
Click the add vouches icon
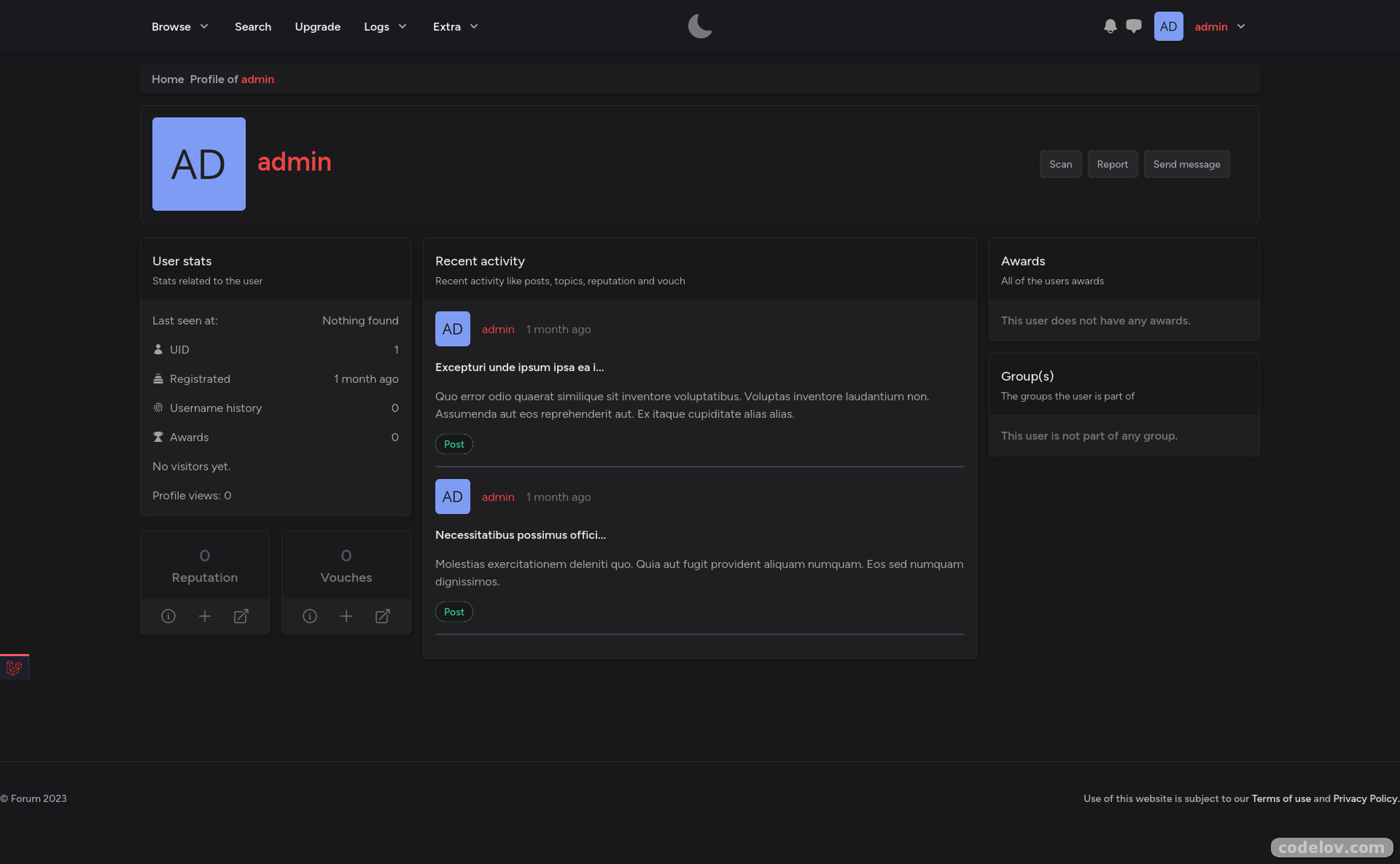coord(346,616)
